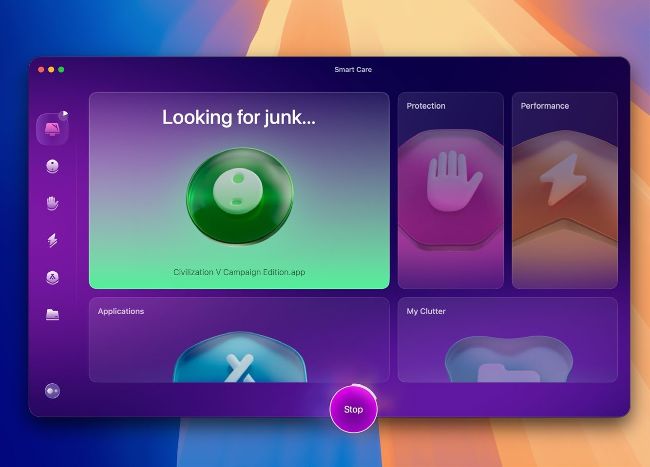650x467 pixels.
Task: Click the Smart Care window title
Action: pyautogui.click(x=352, y=70)
